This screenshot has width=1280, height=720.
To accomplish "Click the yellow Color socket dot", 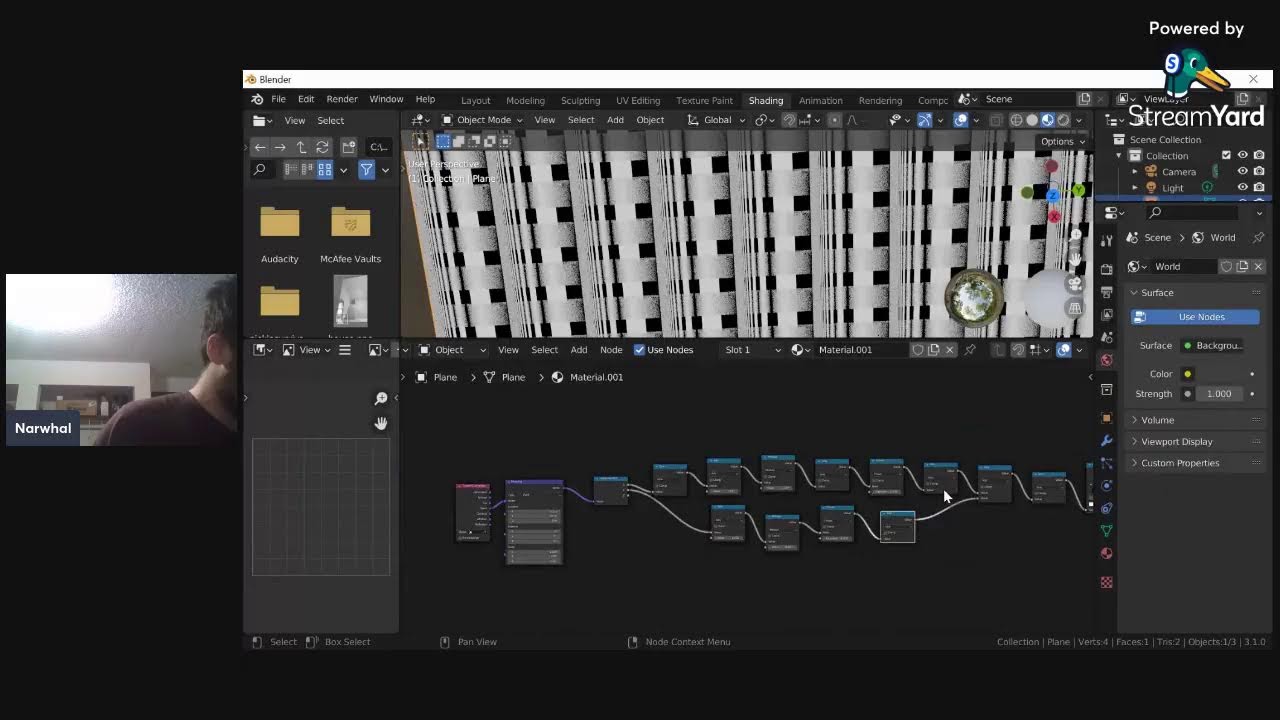I will coord(1187,374).
